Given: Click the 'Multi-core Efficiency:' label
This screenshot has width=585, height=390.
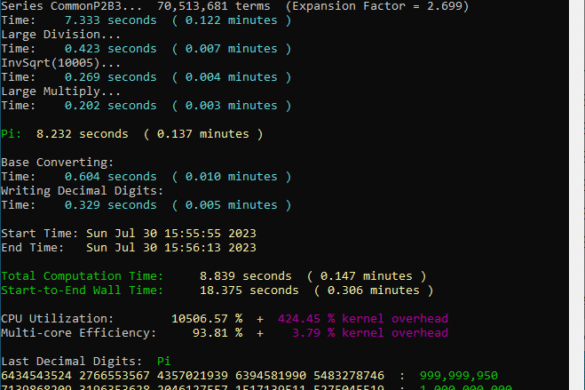Looking at the screenshot, I should tap(78, 333).
